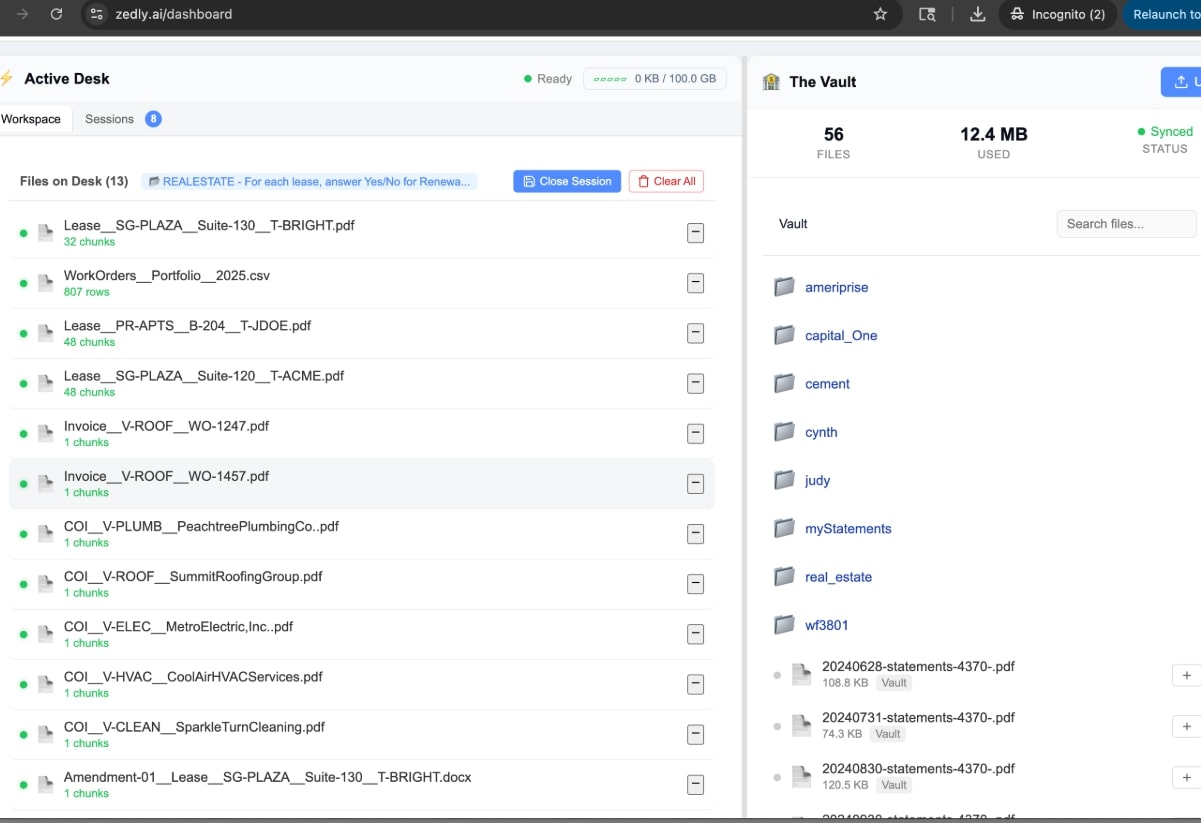Toggle the green status dot beside WorkOrders__Portfolio__2025.csv
Screen dimensions: 1201x823
point(22,282)
